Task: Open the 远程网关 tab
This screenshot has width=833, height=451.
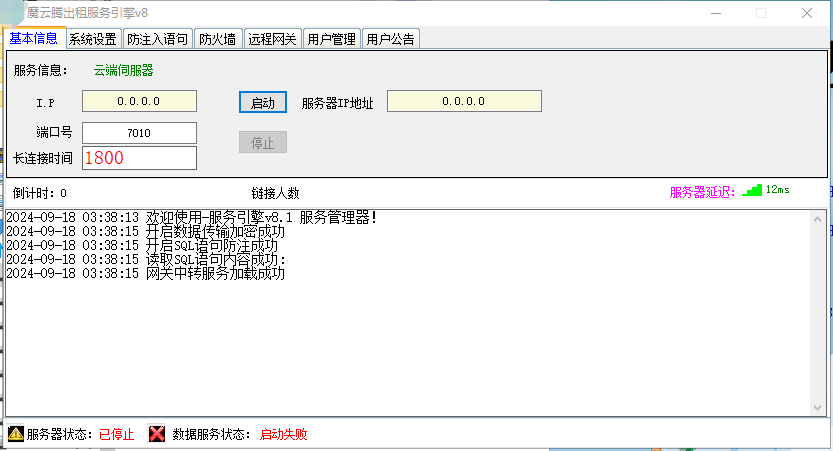Action: 273,39
